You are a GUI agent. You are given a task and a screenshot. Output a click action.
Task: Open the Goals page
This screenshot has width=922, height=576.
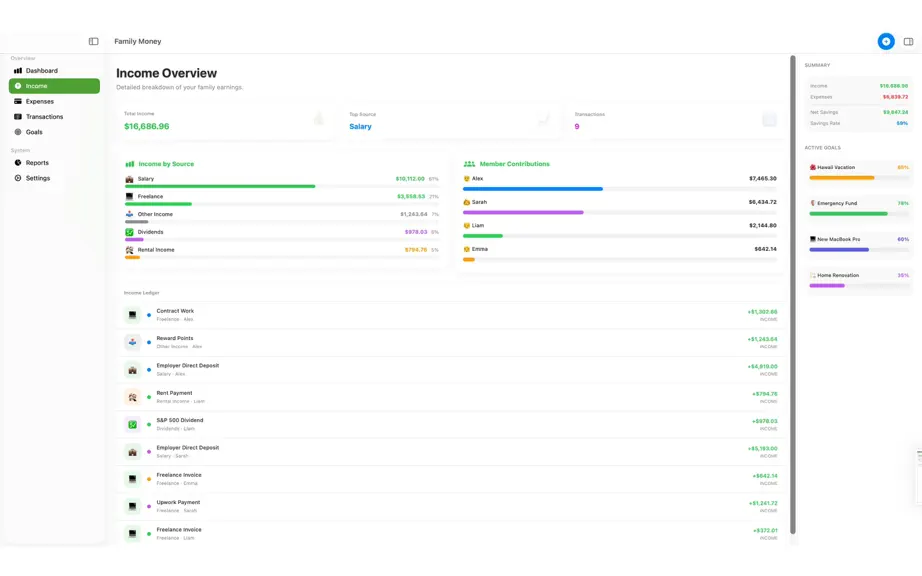(x=54, y=132)
